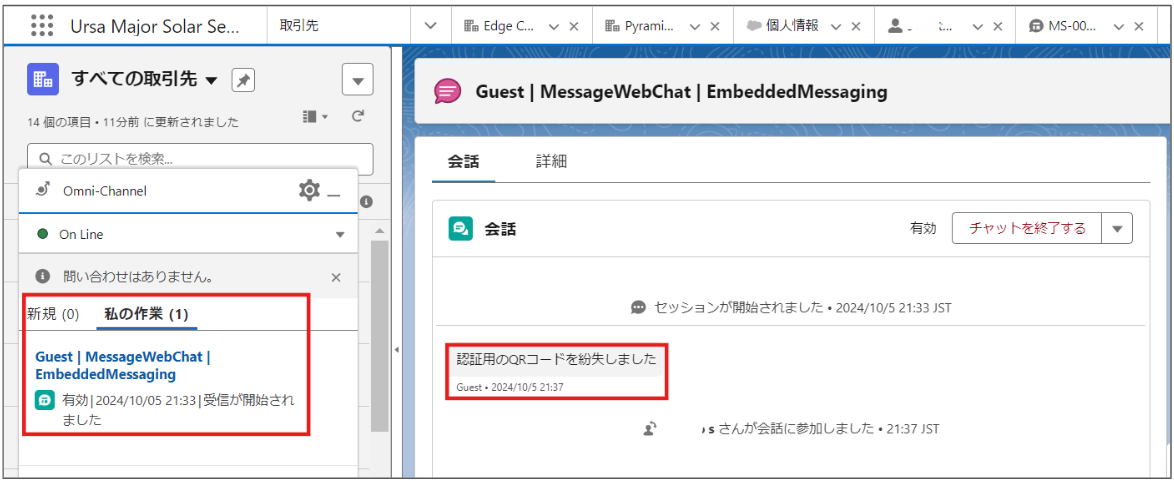Screen dimensions: 1174x481
Task: Click the info icon behind the Omni-Channel panel
Action: pos(366,202)
